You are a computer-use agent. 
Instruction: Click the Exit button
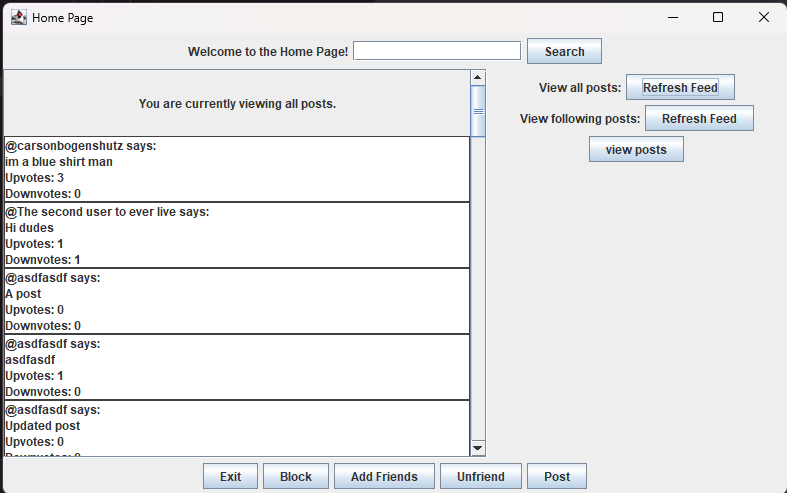230,476
